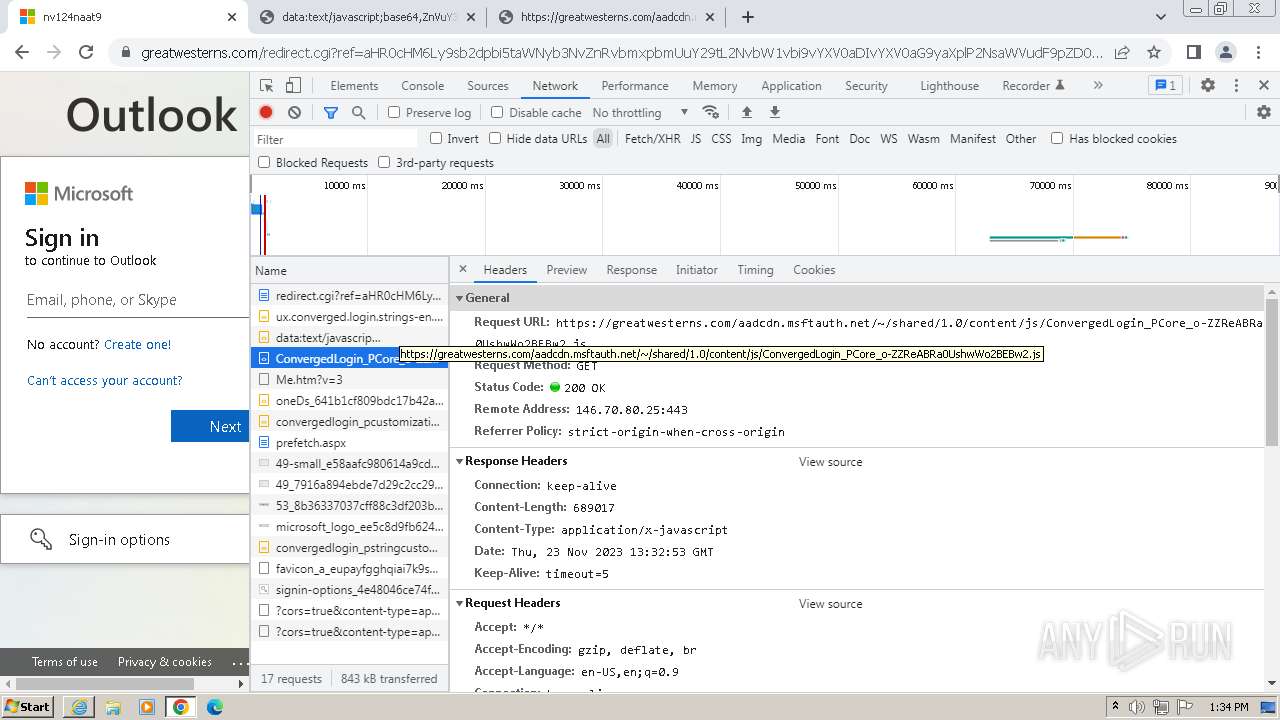Open network search magnifier
The width and height of the screenshot is (1280, 720).
359,113
